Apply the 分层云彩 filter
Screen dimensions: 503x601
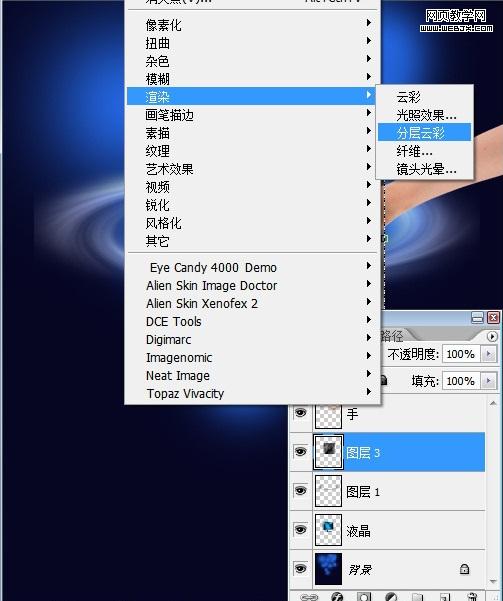pyautogui.click(x=424, y=133)
